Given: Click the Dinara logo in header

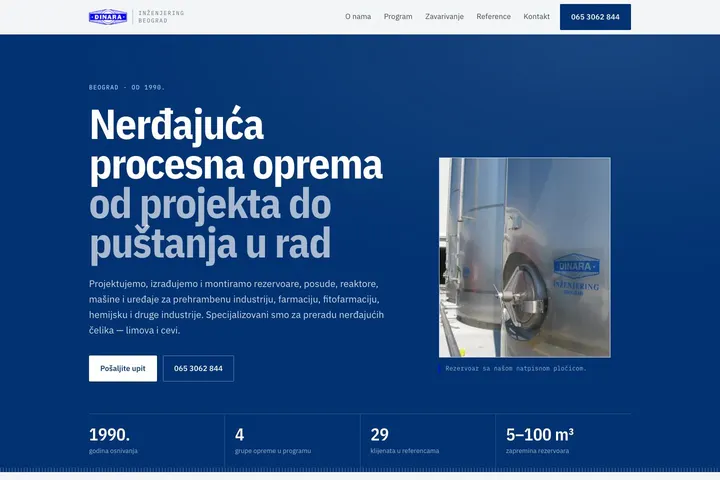Looking at the screenshot, I should (x=108, y=17).
